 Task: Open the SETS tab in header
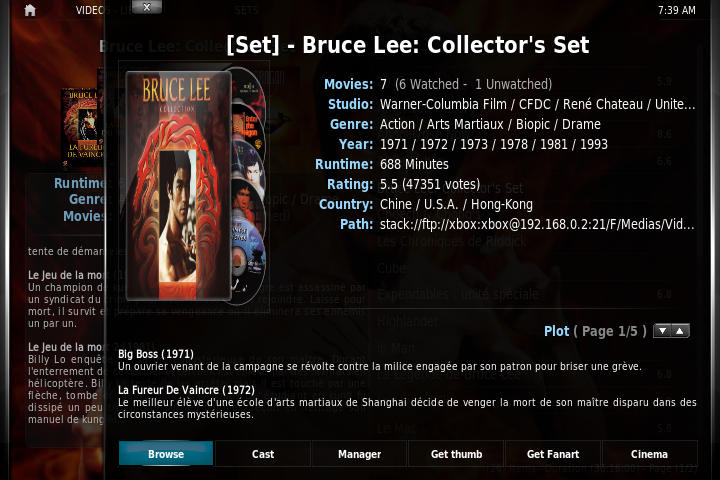[247, 10]
